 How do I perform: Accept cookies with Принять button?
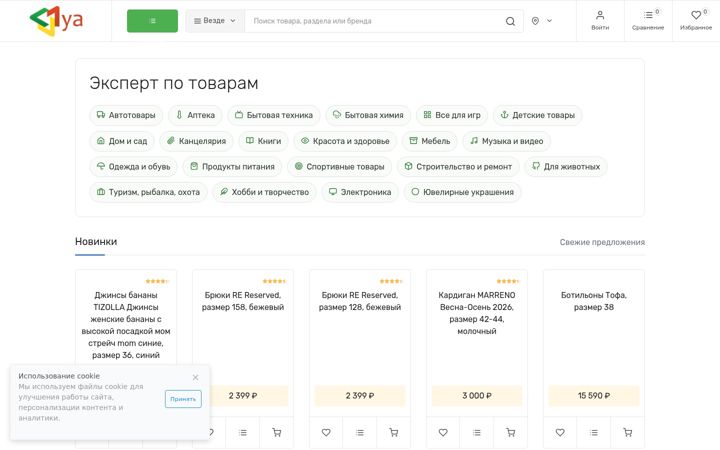click(x=183, y=399)
